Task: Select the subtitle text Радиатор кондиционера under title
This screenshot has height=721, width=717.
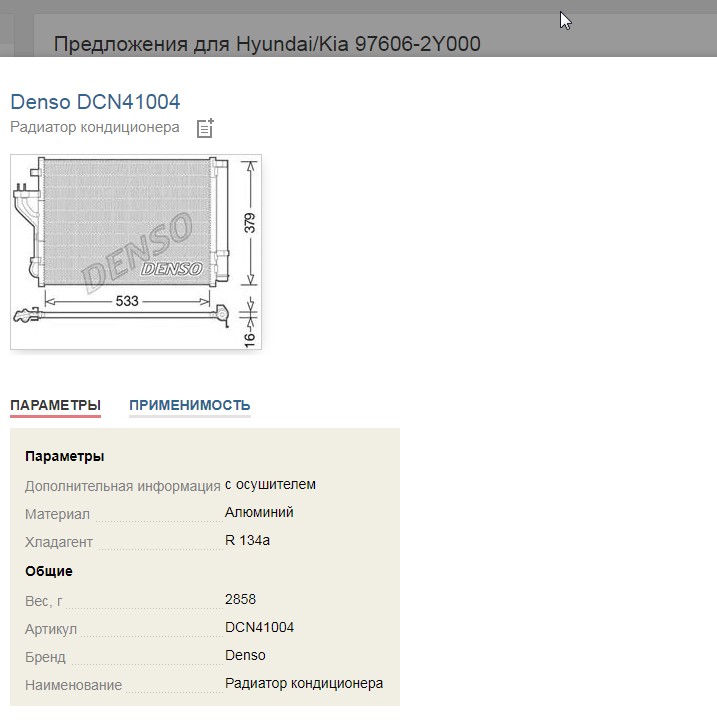Action: click(x=95, y=127)
